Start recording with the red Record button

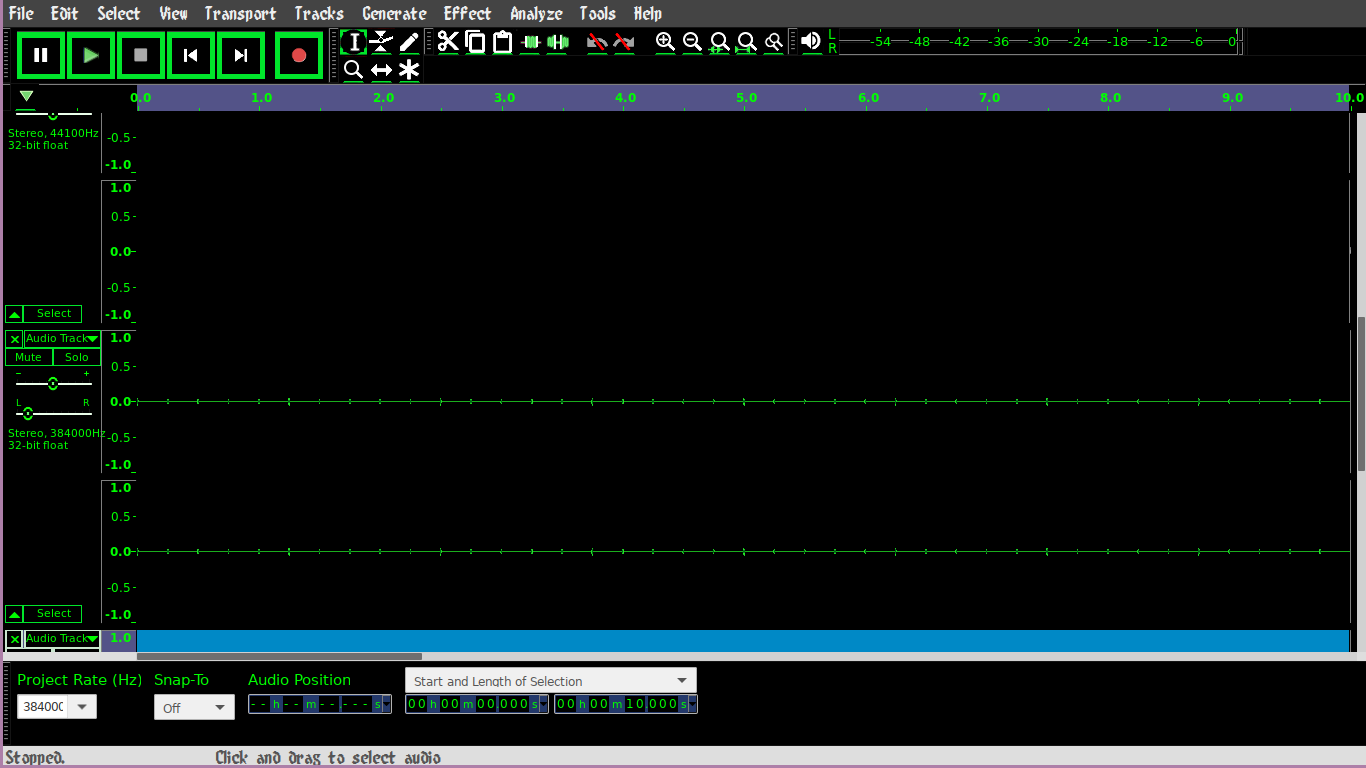299,55
